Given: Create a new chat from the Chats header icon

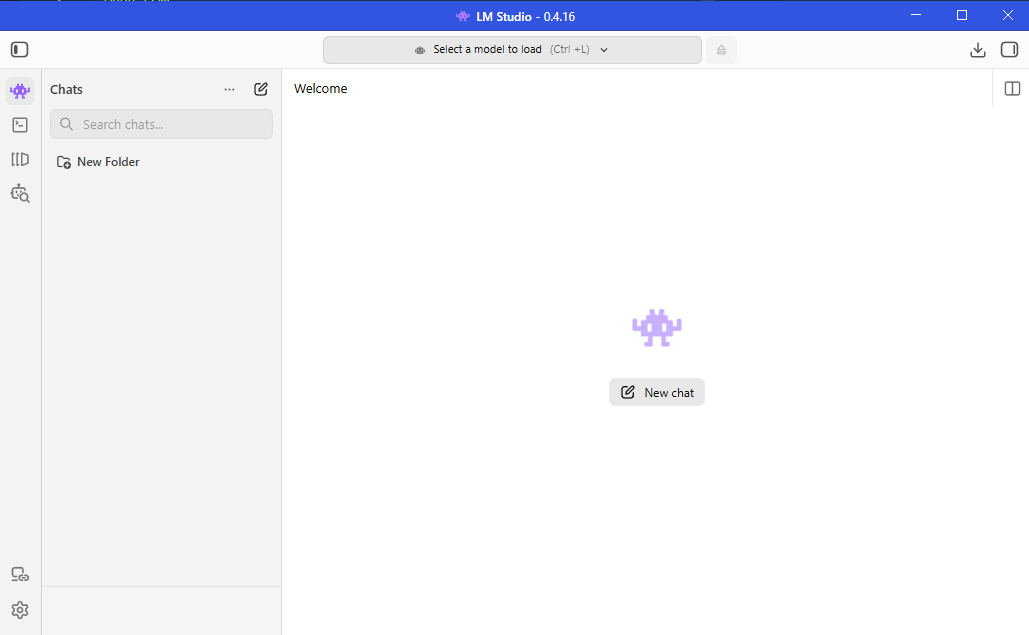Looking at the screenshot, I should click(x=261, y=89).
